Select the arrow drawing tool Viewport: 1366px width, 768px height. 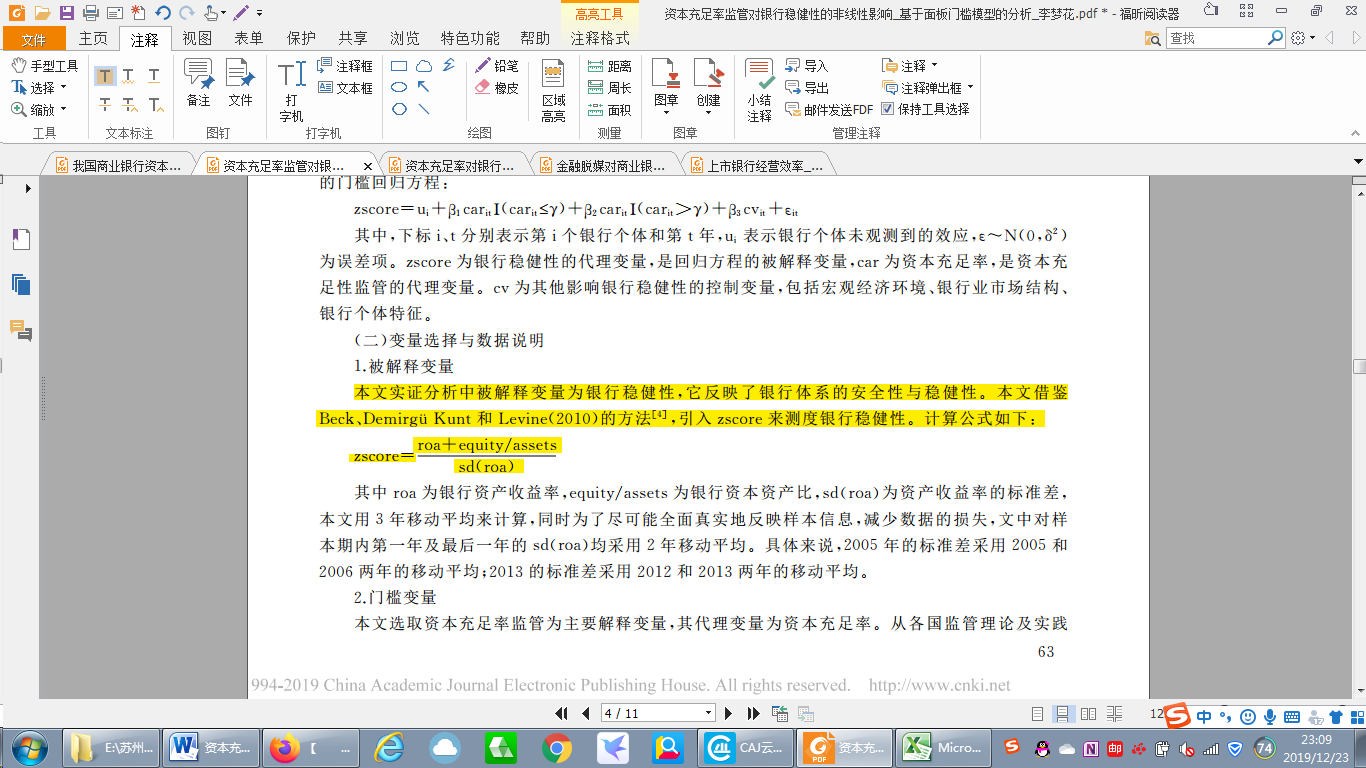pyautogui.click(x=424, y=88)
